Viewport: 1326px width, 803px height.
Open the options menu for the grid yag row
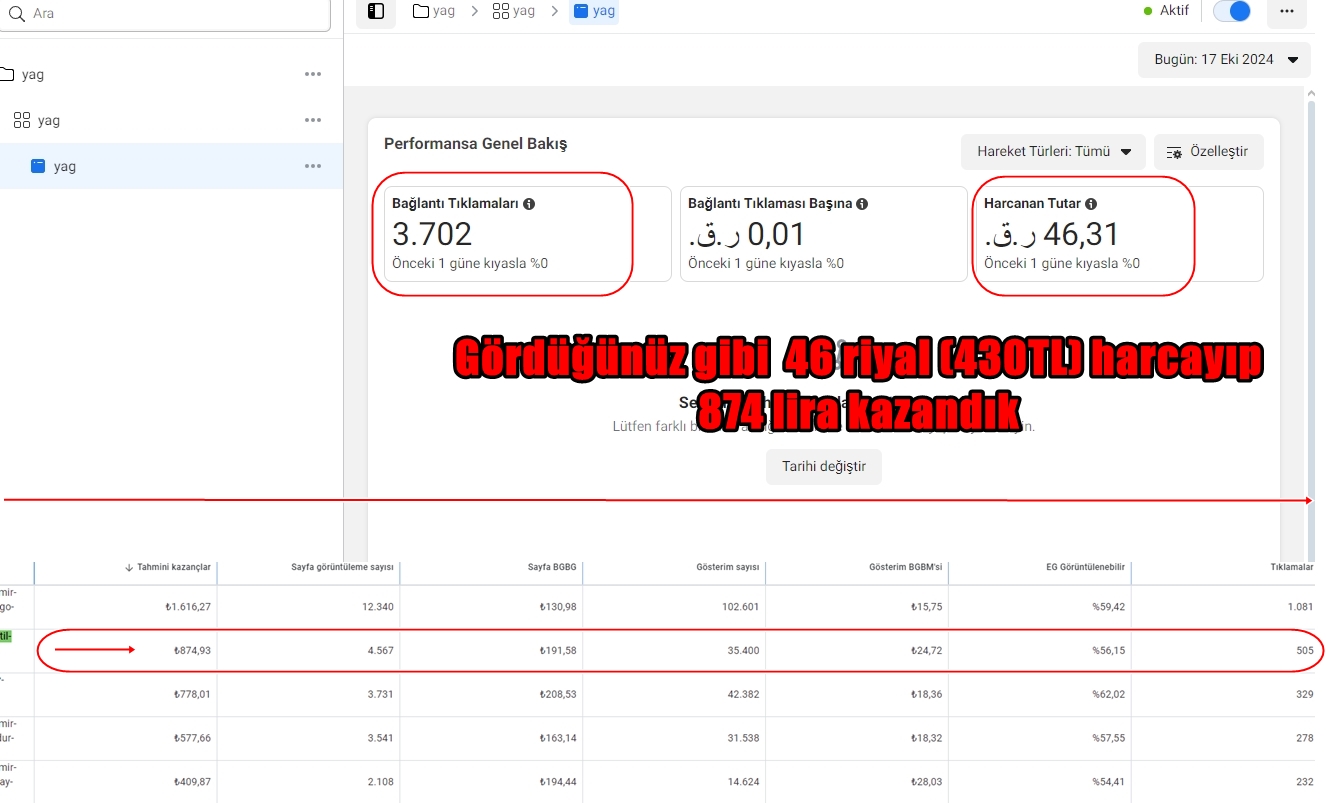click(313, 120)
